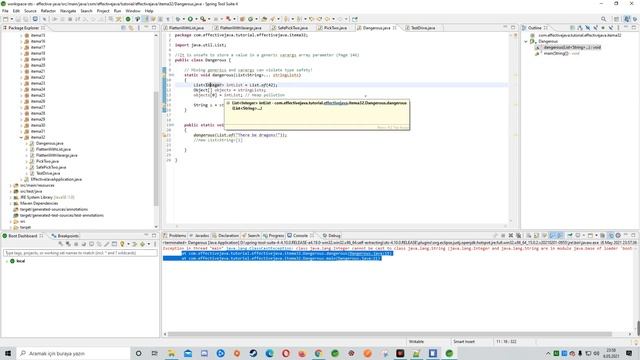
Task: Click Task View icon on taskbar
Action: pos(155,353)
